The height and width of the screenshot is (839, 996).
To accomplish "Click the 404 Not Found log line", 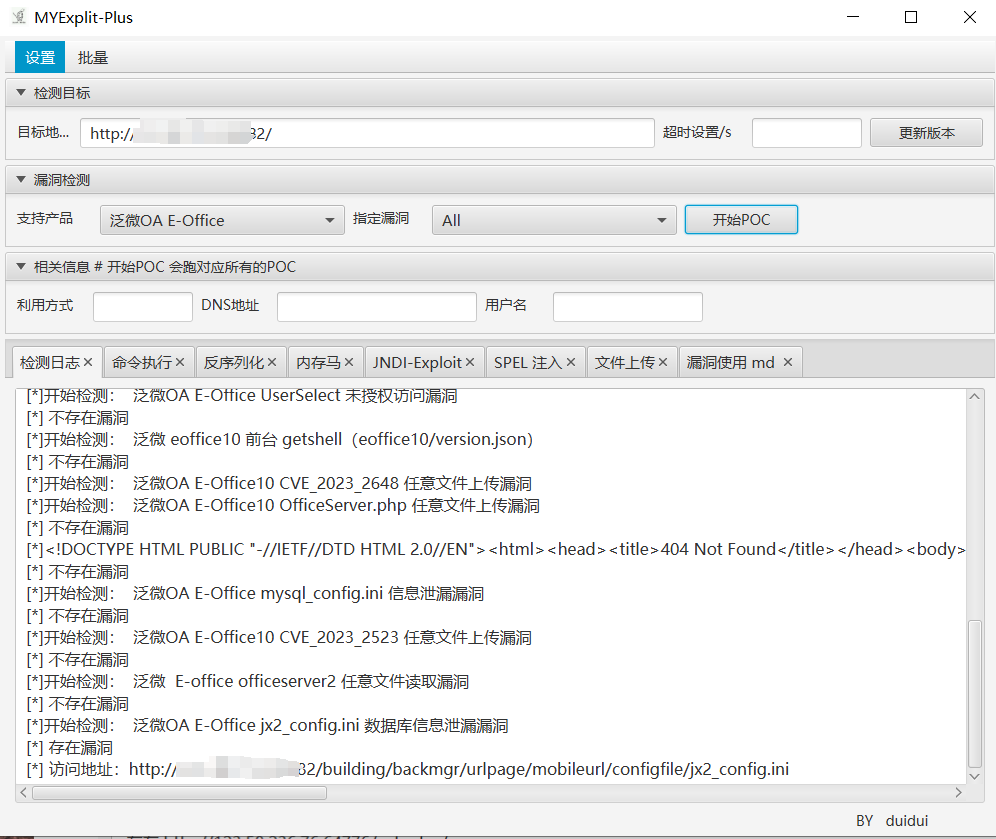I will [495, 549].
